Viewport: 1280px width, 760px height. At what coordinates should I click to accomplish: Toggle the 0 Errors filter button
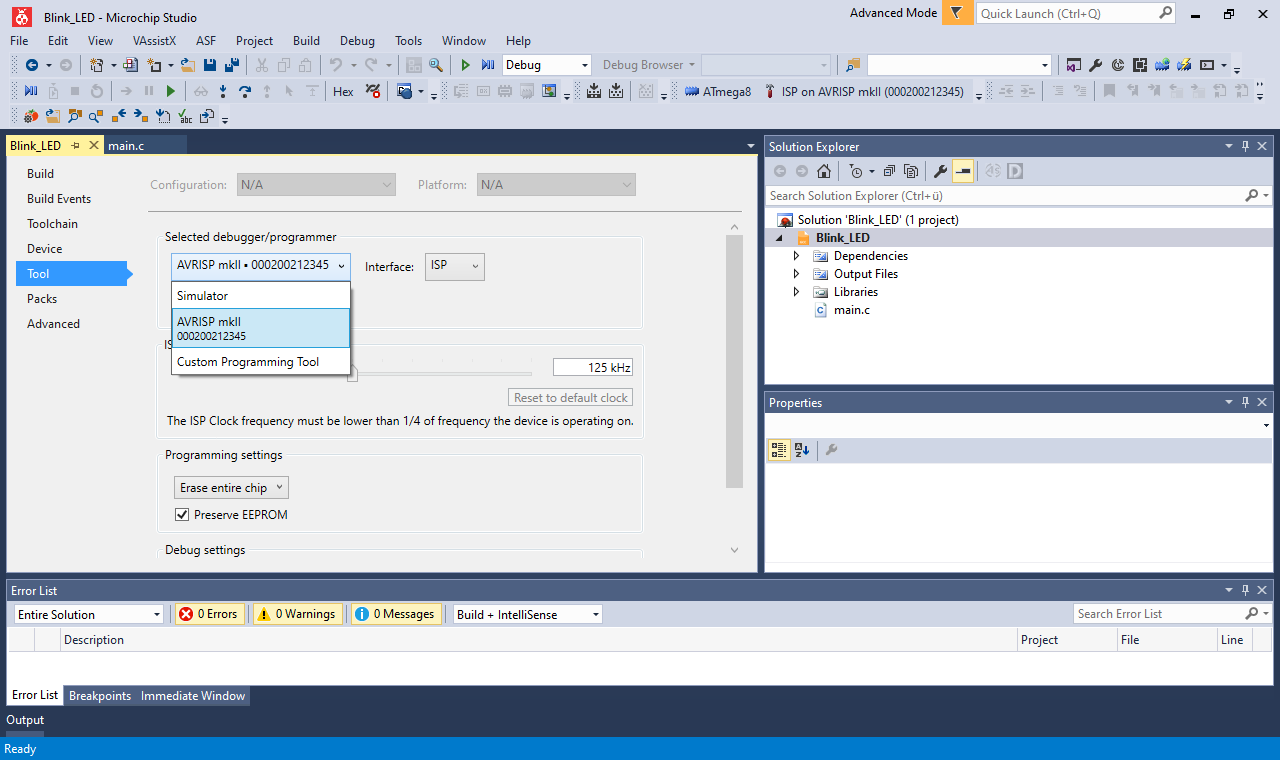coord(208,614)
